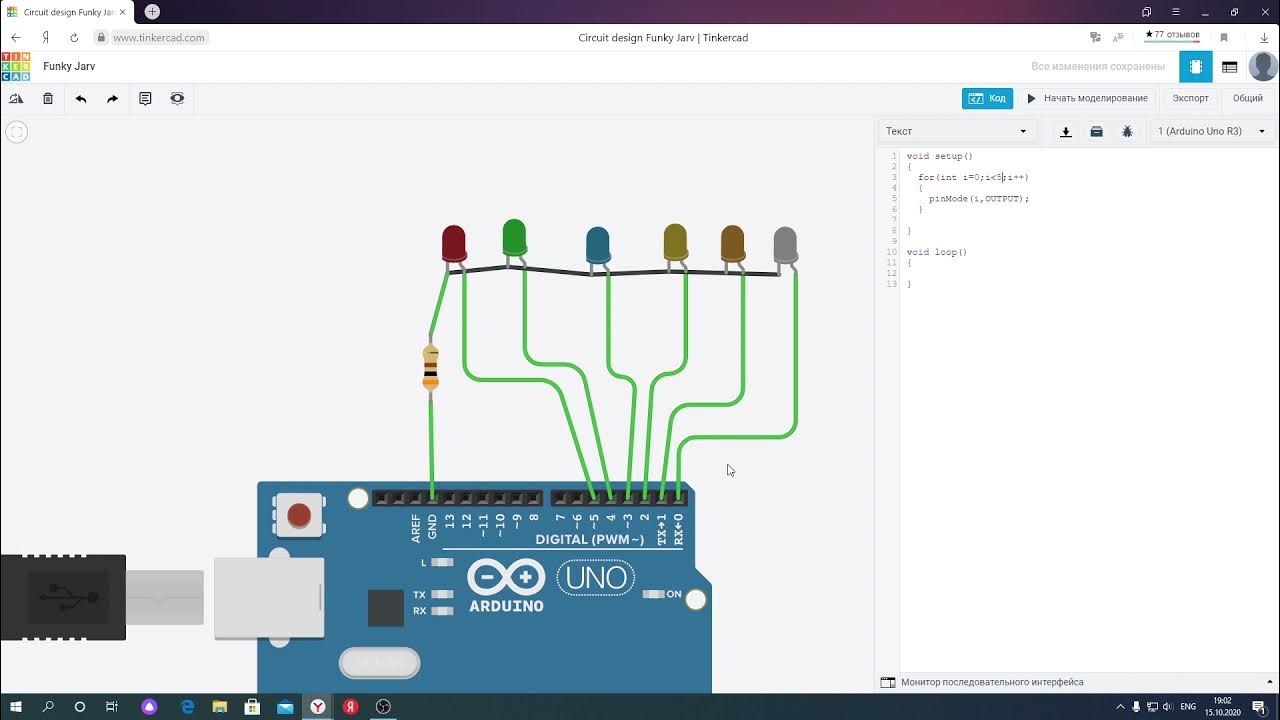Screen dimensions: 1280x720
Task: Click code line pinMode(i,OUTPUT);
Action: (978, 199)
